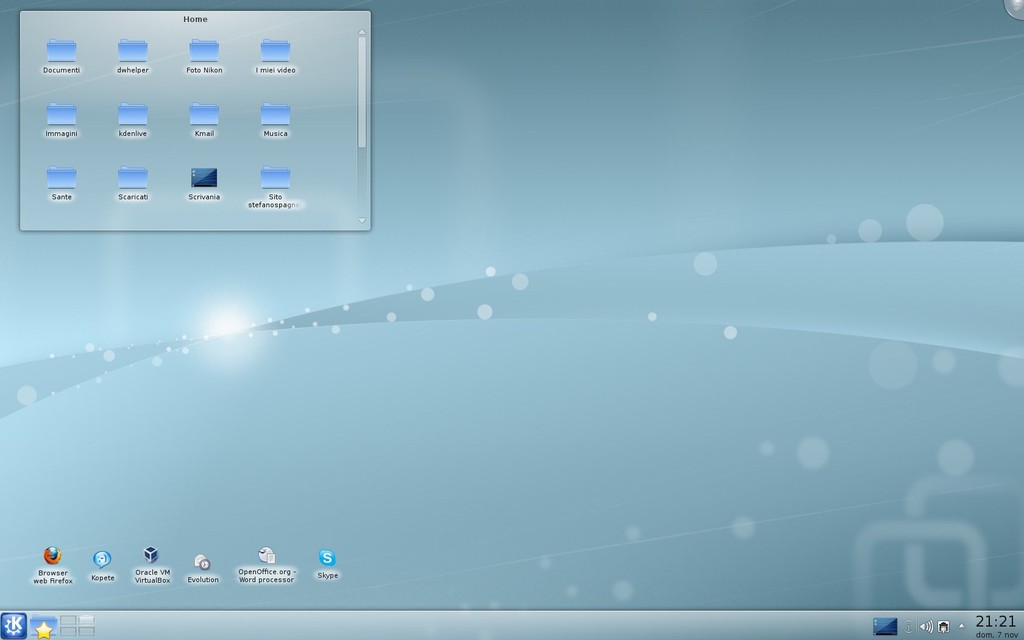Viewport: 1024px width, 640px height.
Task: Click the info notification icon in system tray
Action: 908,627
